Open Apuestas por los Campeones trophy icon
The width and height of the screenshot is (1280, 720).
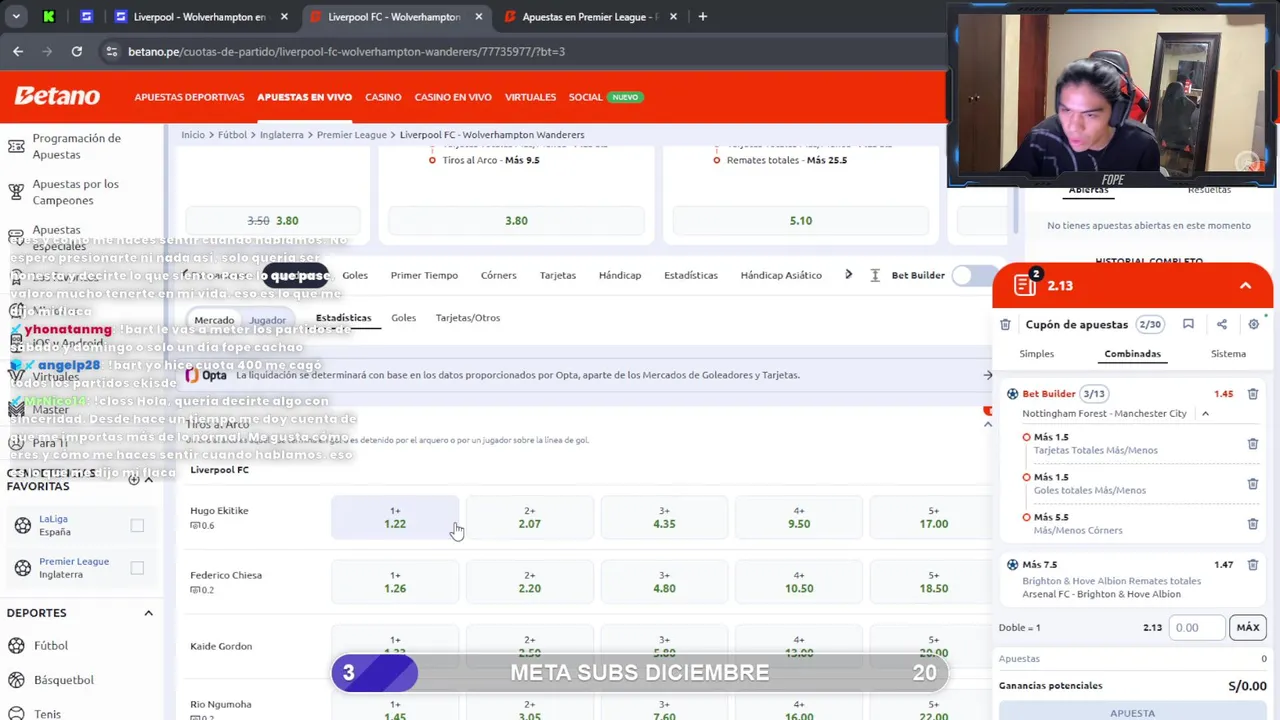[16, 192]
